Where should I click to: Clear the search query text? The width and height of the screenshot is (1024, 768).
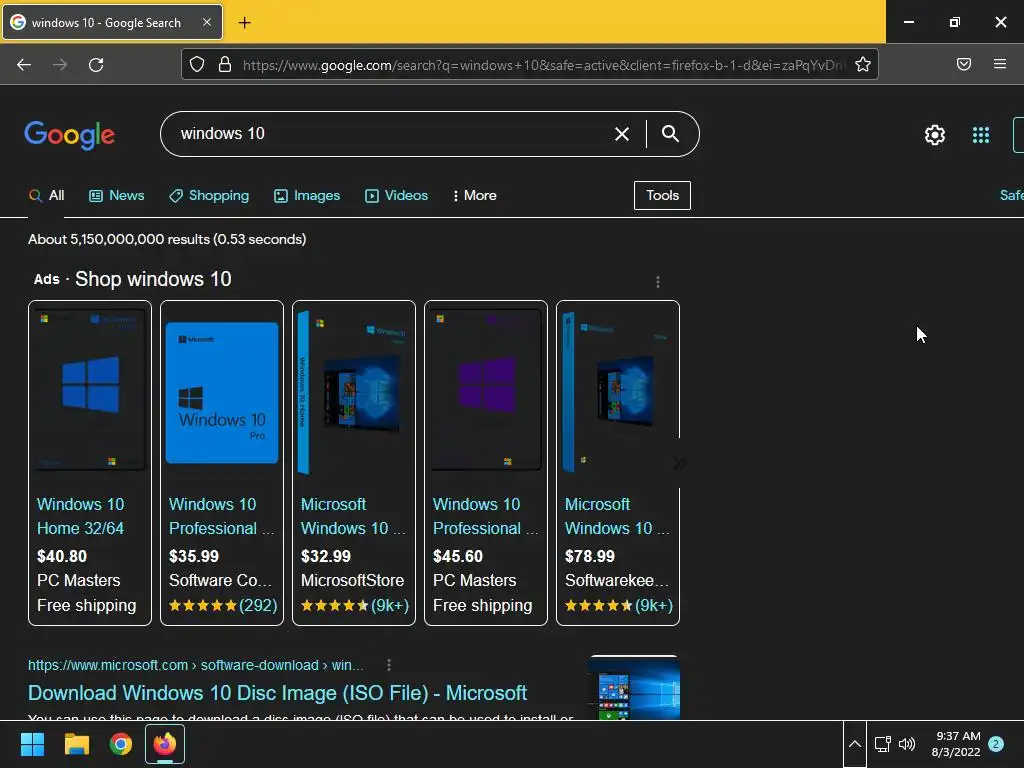click(x=622, y=134)
